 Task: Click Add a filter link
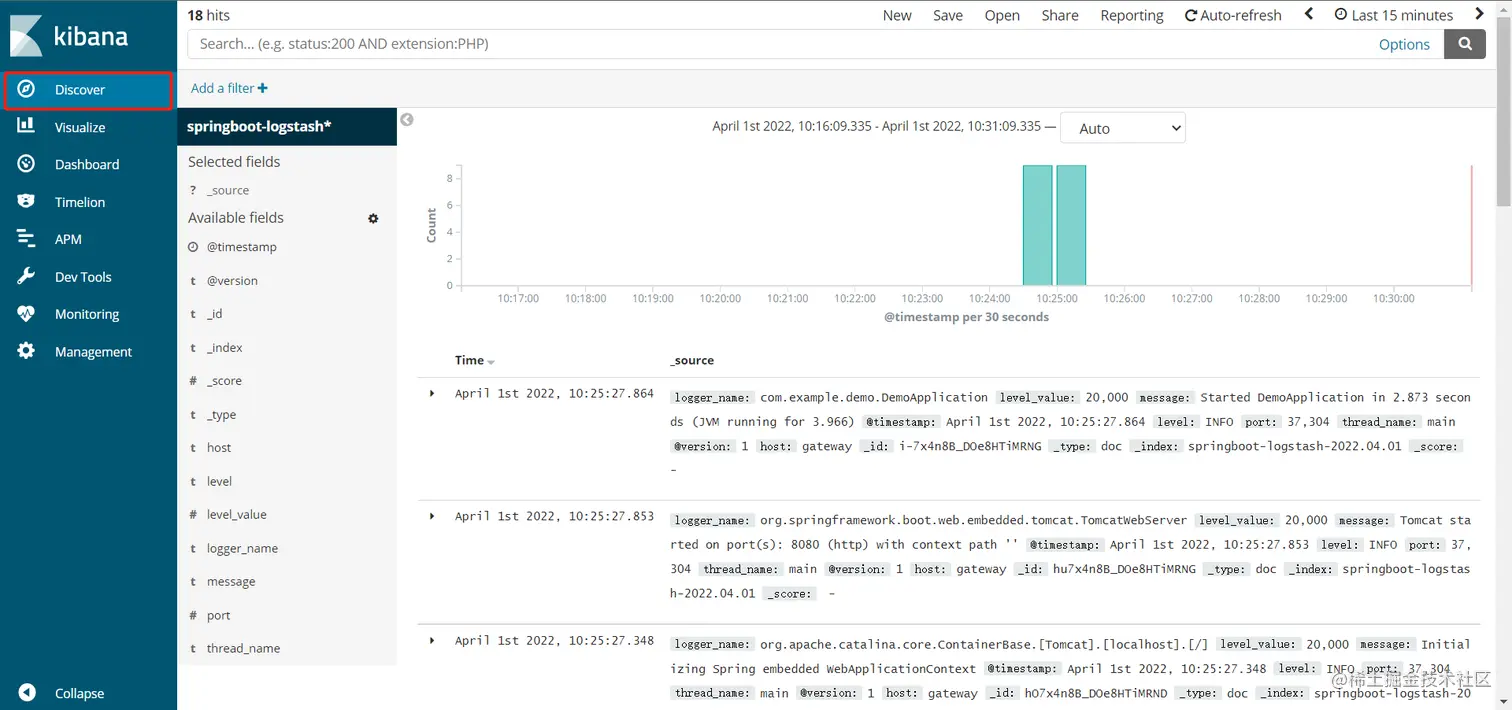[x=229, y=88]
